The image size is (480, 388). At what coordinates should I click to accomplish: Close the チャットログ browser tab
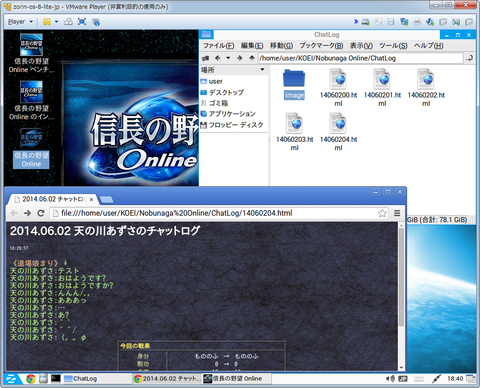coord(91,200)
